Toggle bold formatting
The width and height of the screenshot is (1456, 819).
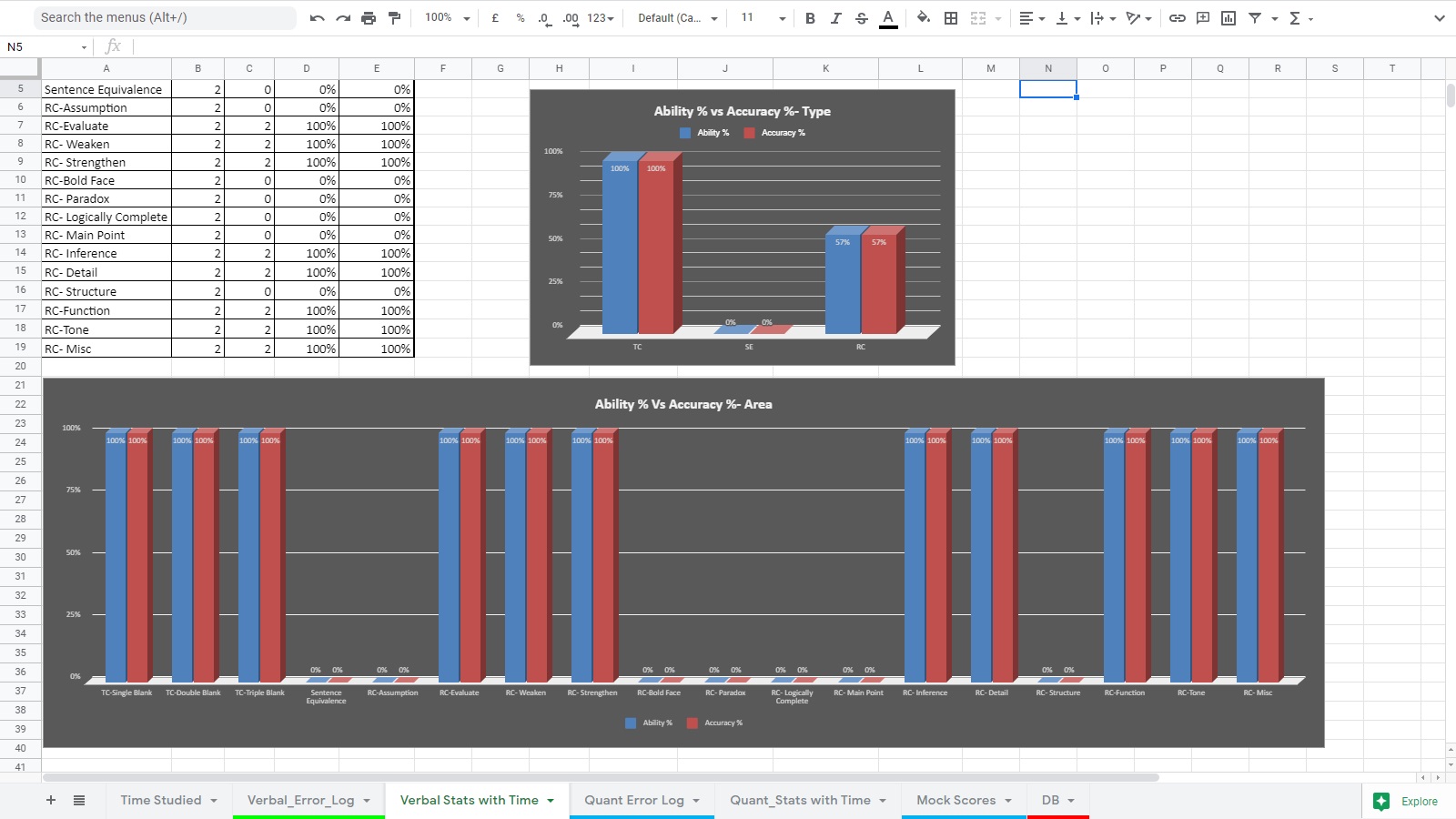(x=810, y=18)
